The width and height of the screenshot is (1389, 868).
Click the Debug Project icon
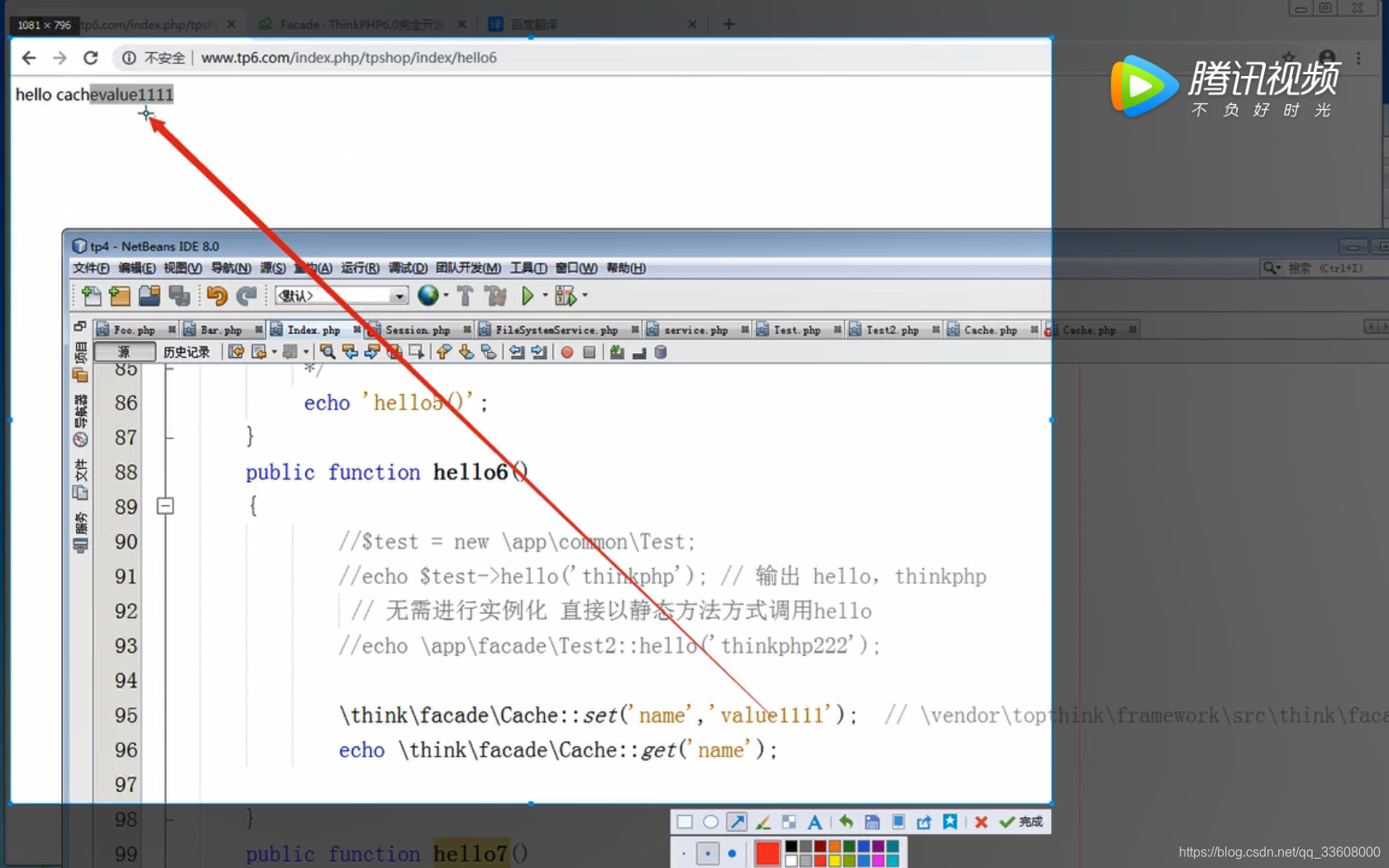[566, 296]
